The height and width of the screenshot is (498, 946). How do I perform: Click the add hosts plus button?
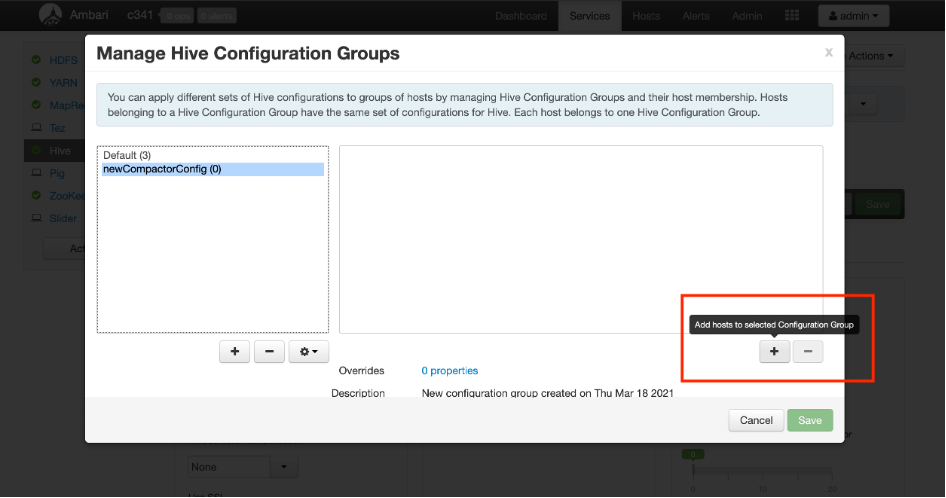pyautogui.click(x=774, y=351)
